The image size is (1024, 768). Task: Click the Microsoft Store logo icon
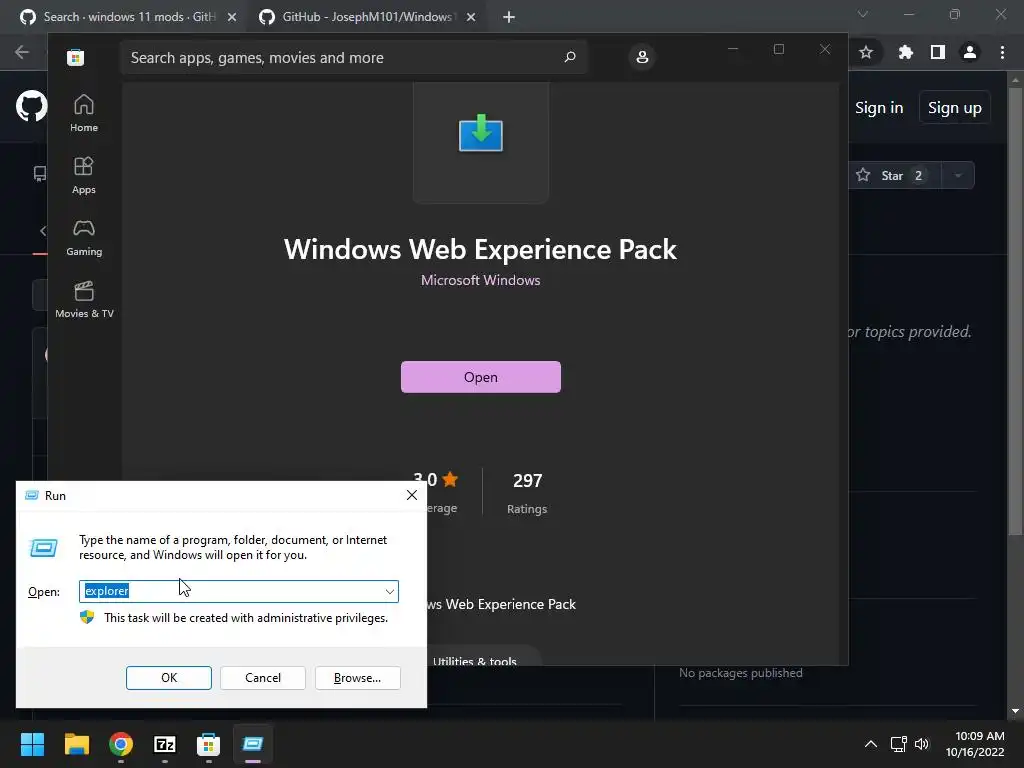tap(75, 57)
